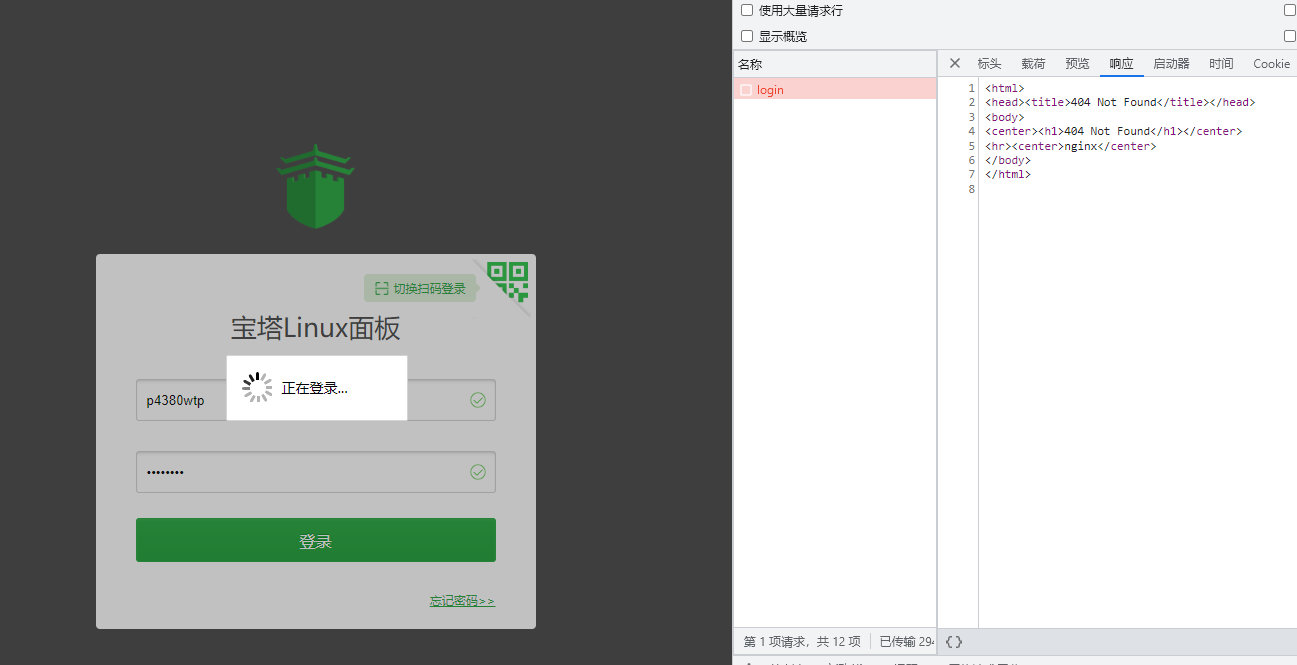Image resolution: width=1297 pixels, height=665 pixels.
Task: Click the masked password input field
Action: (316, 472)
